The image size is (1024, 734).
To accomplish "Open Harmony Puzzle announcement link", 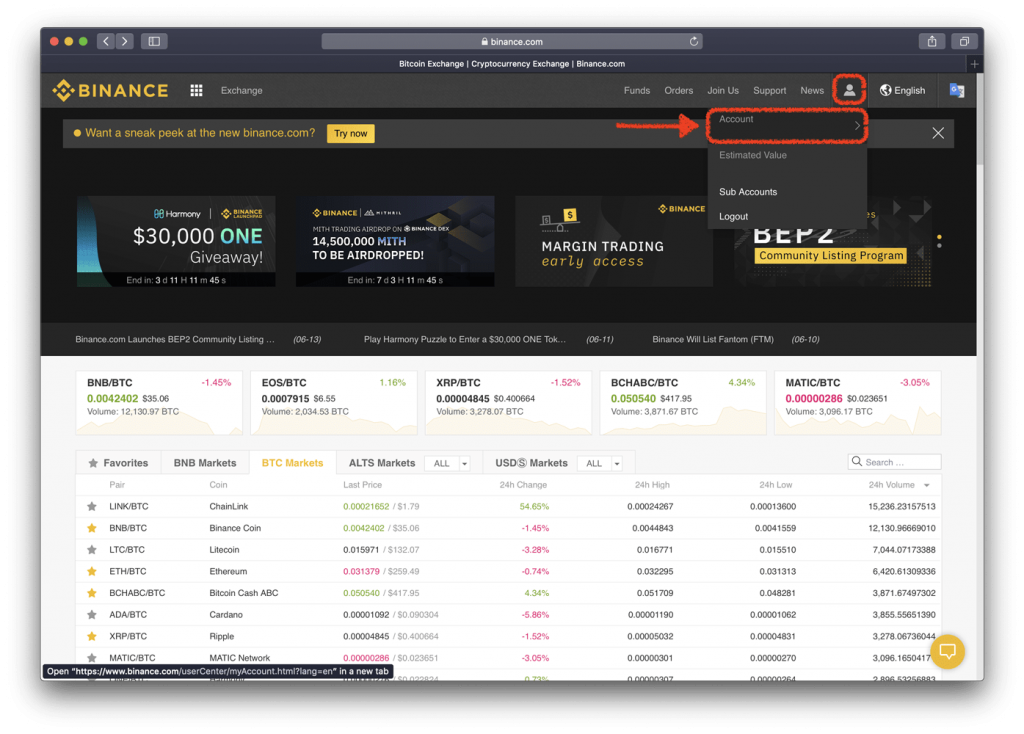I will [464, 340].
